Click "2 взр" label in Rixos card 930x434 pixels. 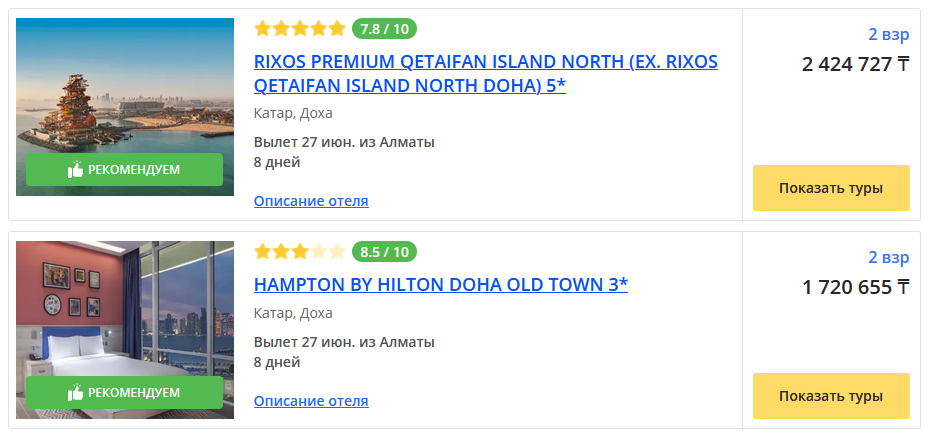(x=888, y=35)
